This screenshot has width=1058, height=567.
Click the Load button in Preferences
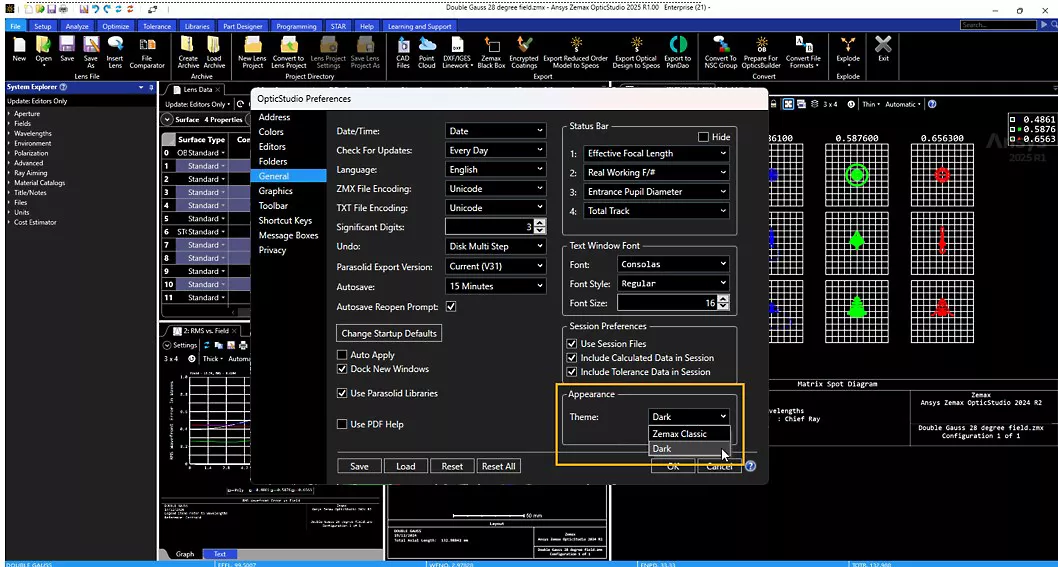pos(406,466)
